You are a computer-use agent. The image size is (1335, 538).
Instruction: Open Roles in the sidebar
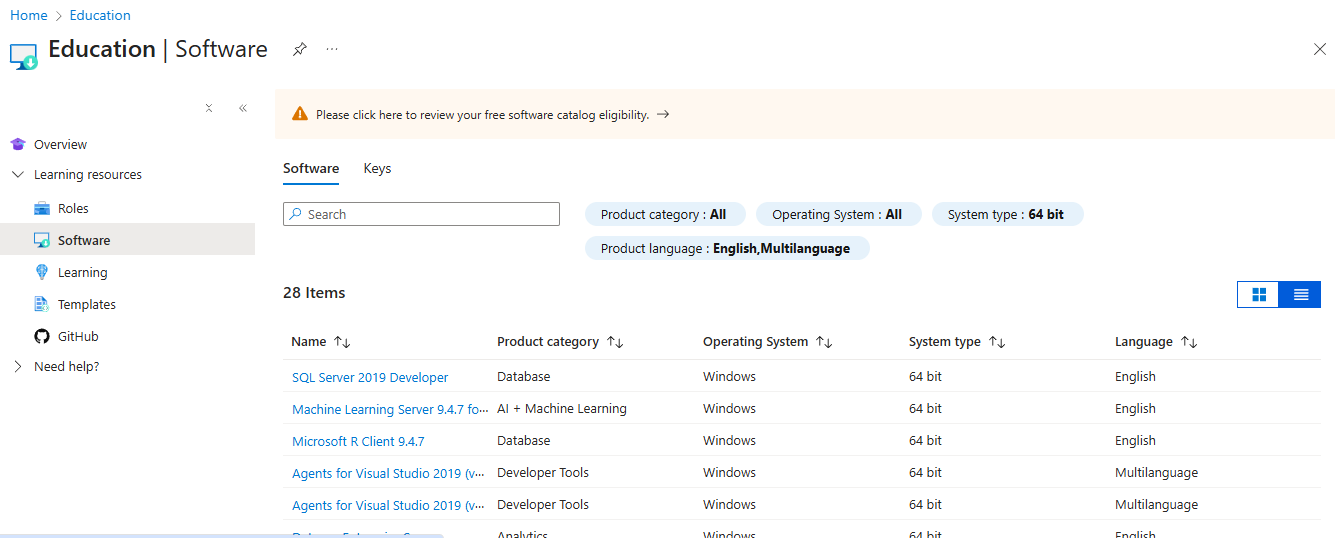point(73,208)
